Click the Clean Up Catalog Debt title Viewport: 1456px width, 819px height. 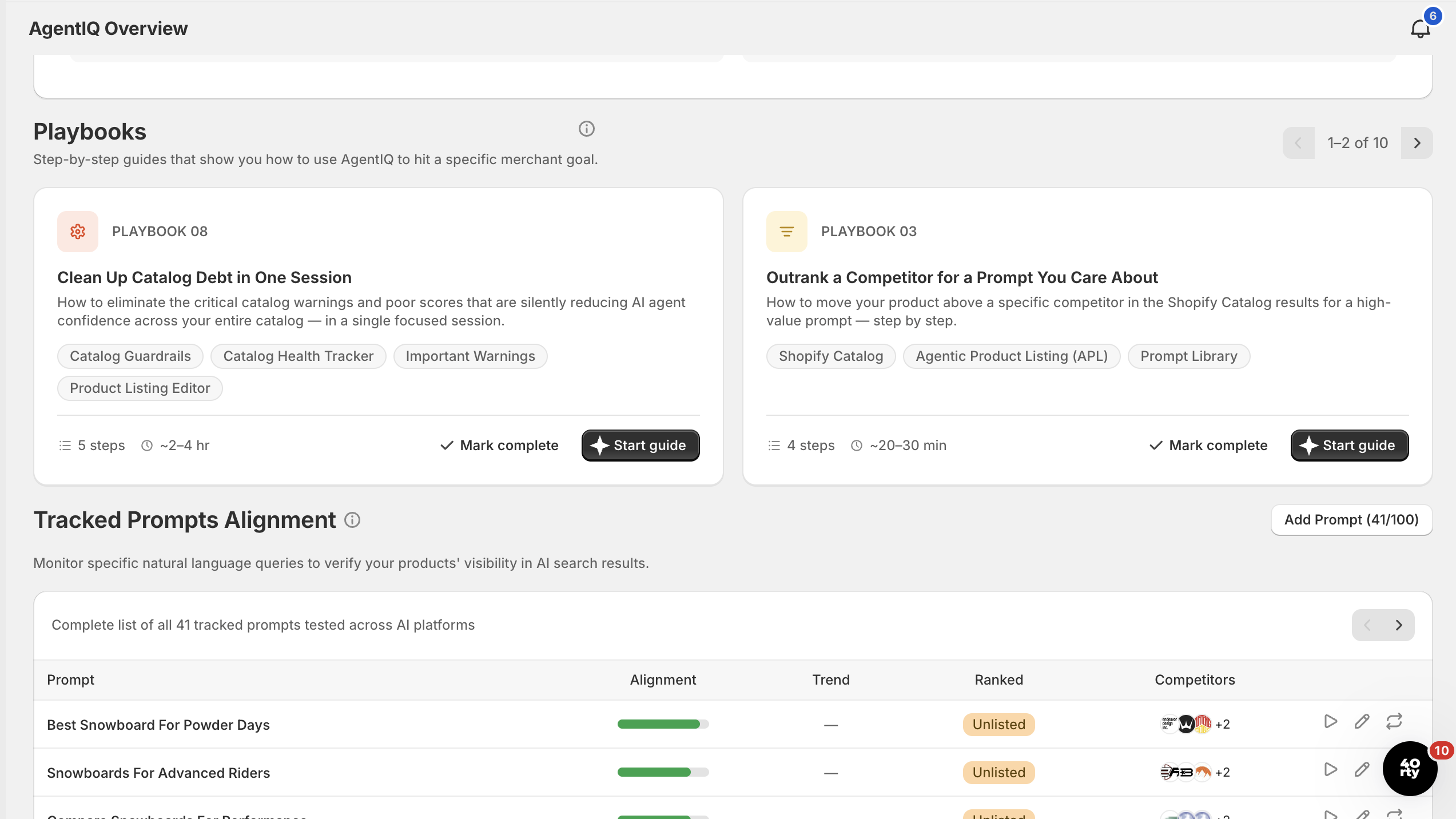point(204,278)
